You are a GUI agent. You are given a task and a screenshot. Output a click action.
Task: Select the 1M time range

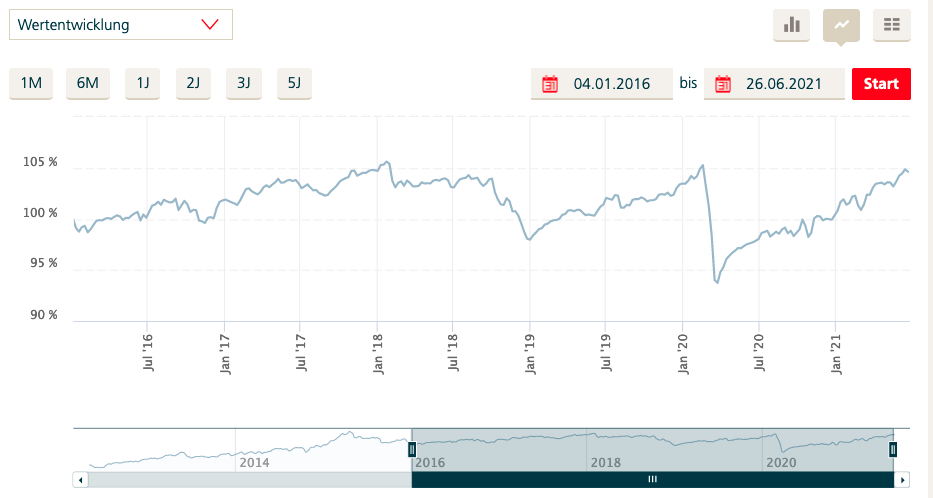31,83
